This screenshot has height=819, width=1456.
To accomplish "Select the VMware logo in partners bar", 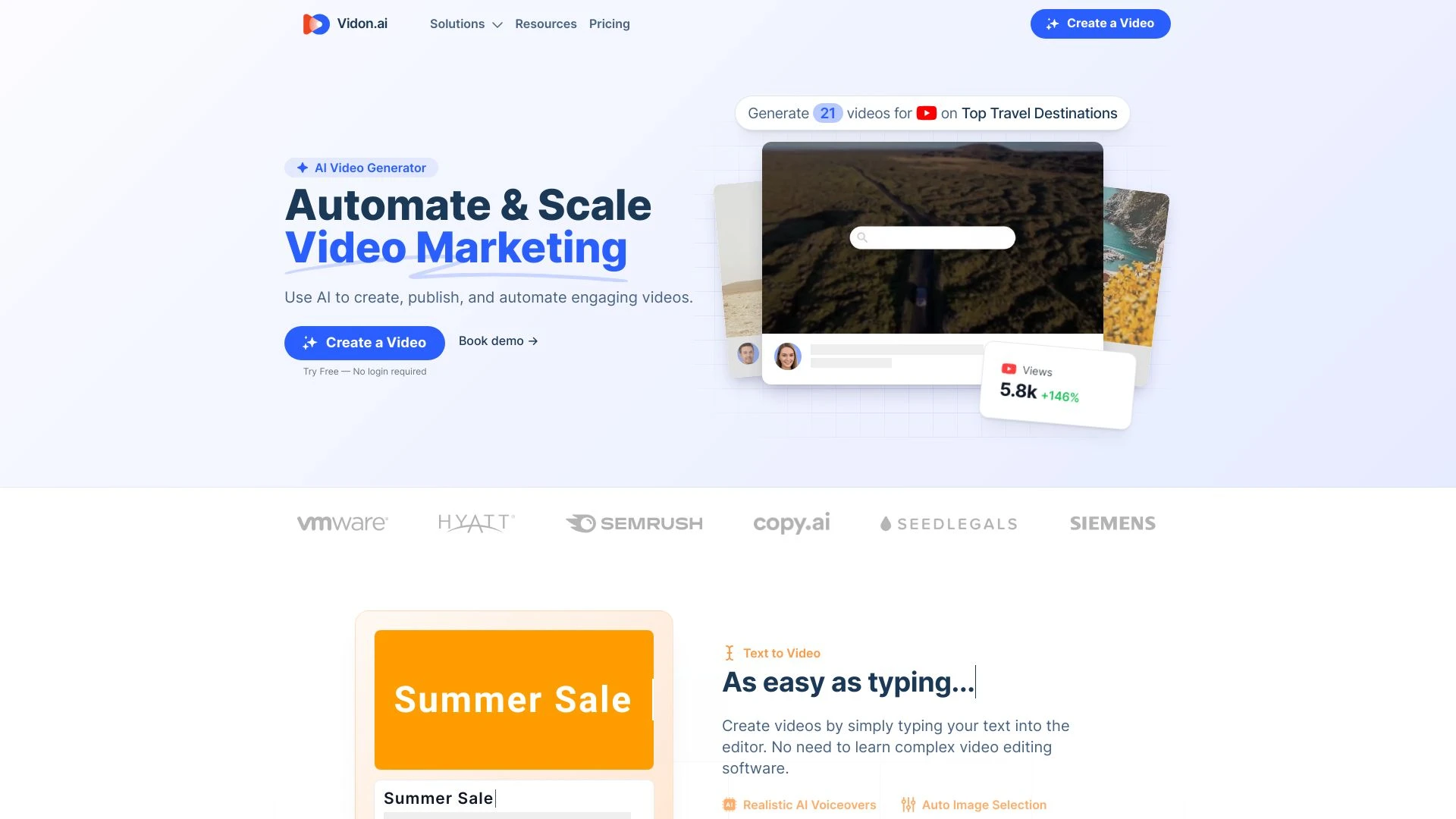I will tap(341, 522).
